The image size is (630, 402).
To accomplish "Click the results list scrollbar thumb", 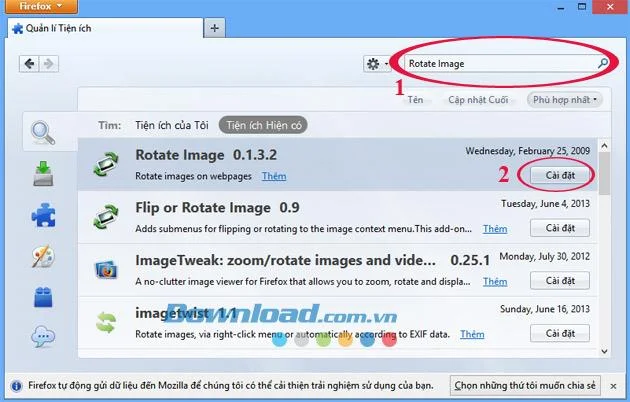I will tap(604, 173).
